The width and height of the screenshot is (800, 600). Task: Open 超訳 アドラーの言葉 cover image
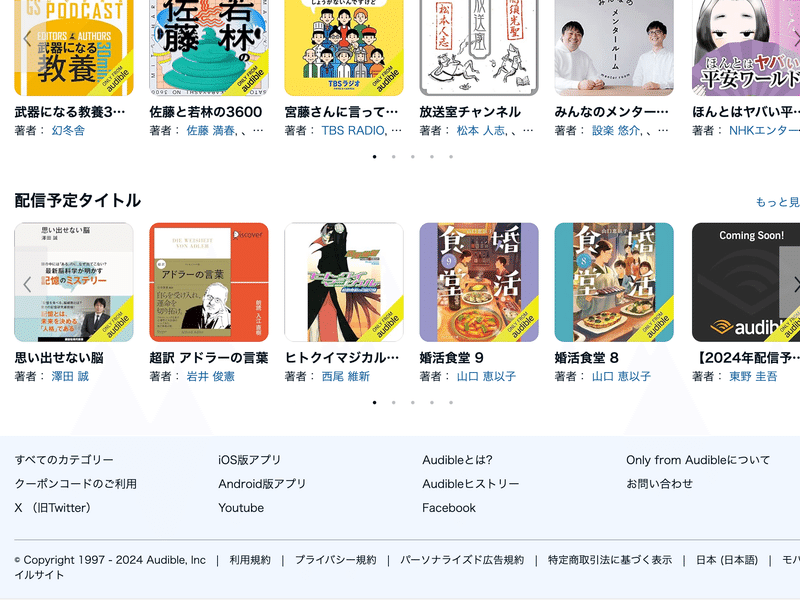(x=209, y=282)
